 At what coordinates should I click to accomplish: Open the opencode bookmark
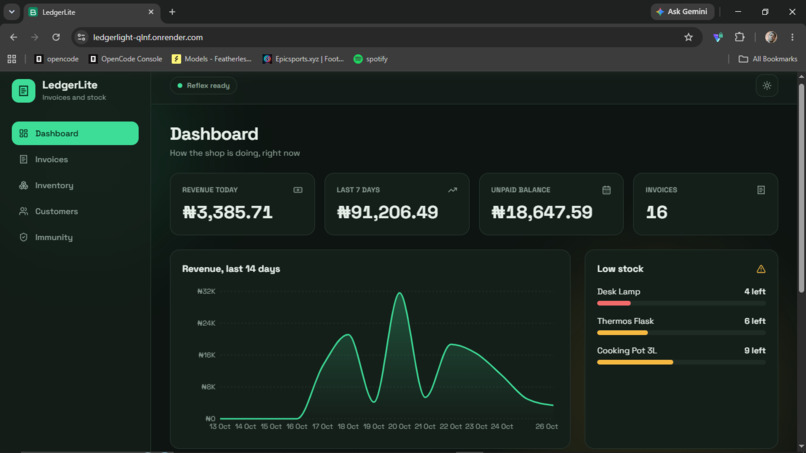pyautogui.click(x=57, y=59)
